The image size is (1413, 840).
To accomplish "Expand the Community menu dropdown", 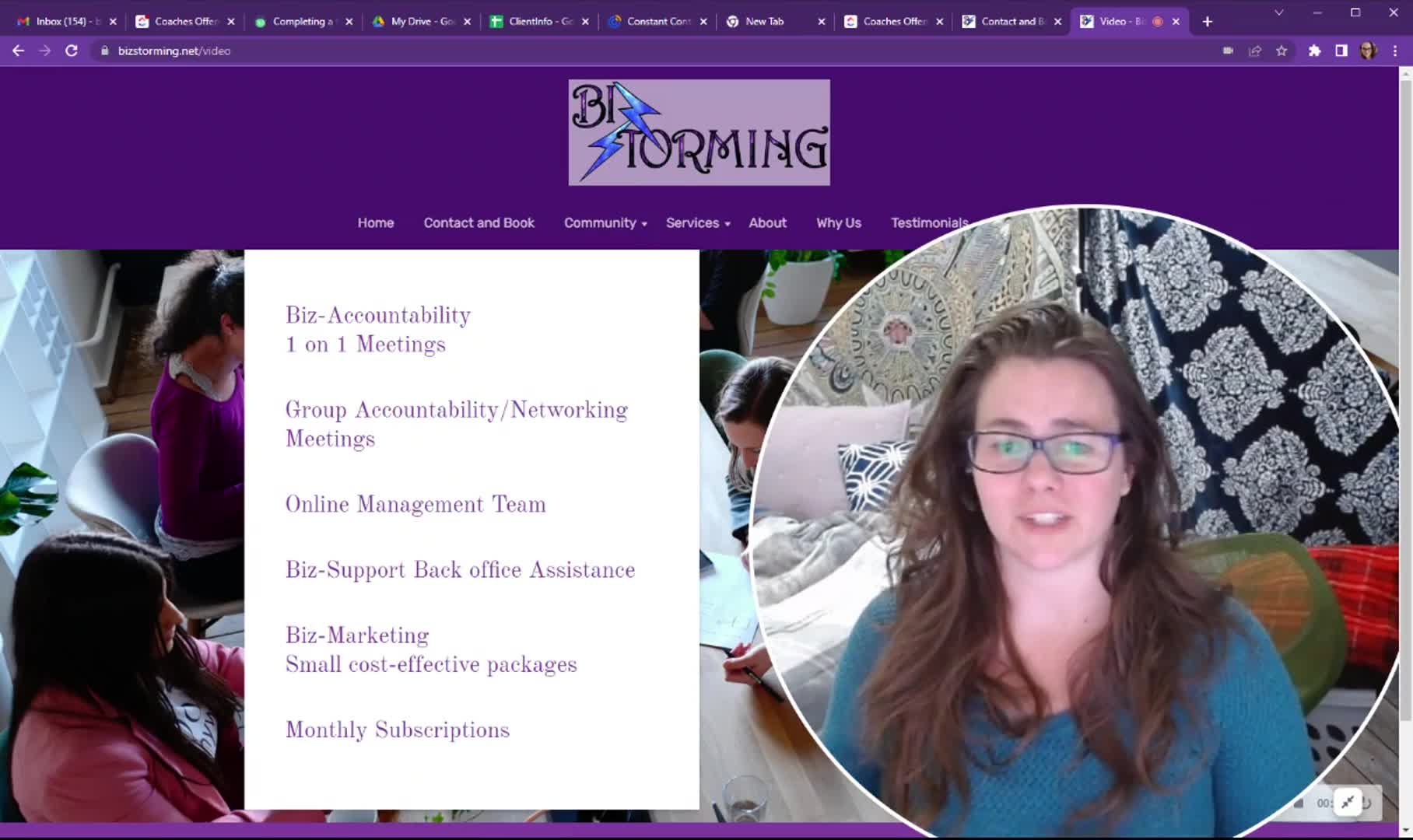I will tap(605, 223).
